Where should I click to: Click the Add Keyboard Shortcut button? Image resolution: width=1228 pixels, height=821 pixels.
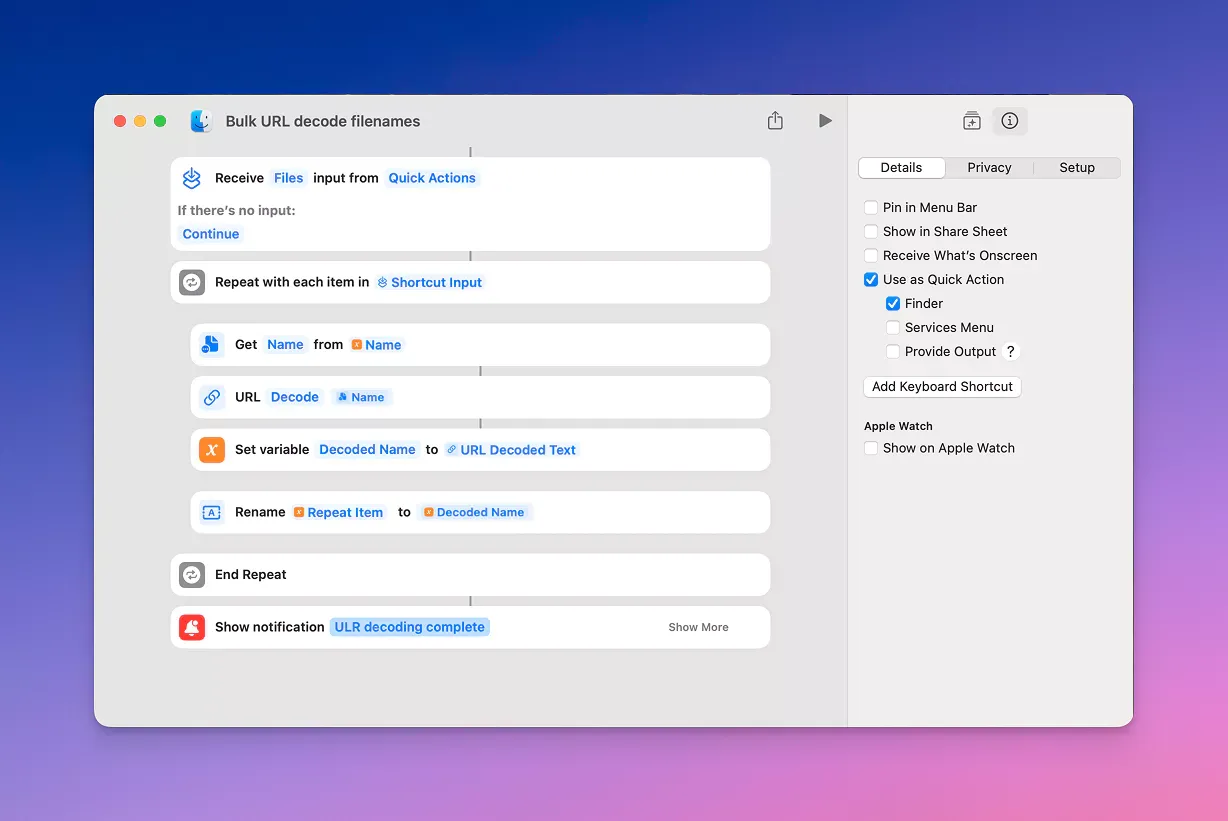click(x=941, y=386)
